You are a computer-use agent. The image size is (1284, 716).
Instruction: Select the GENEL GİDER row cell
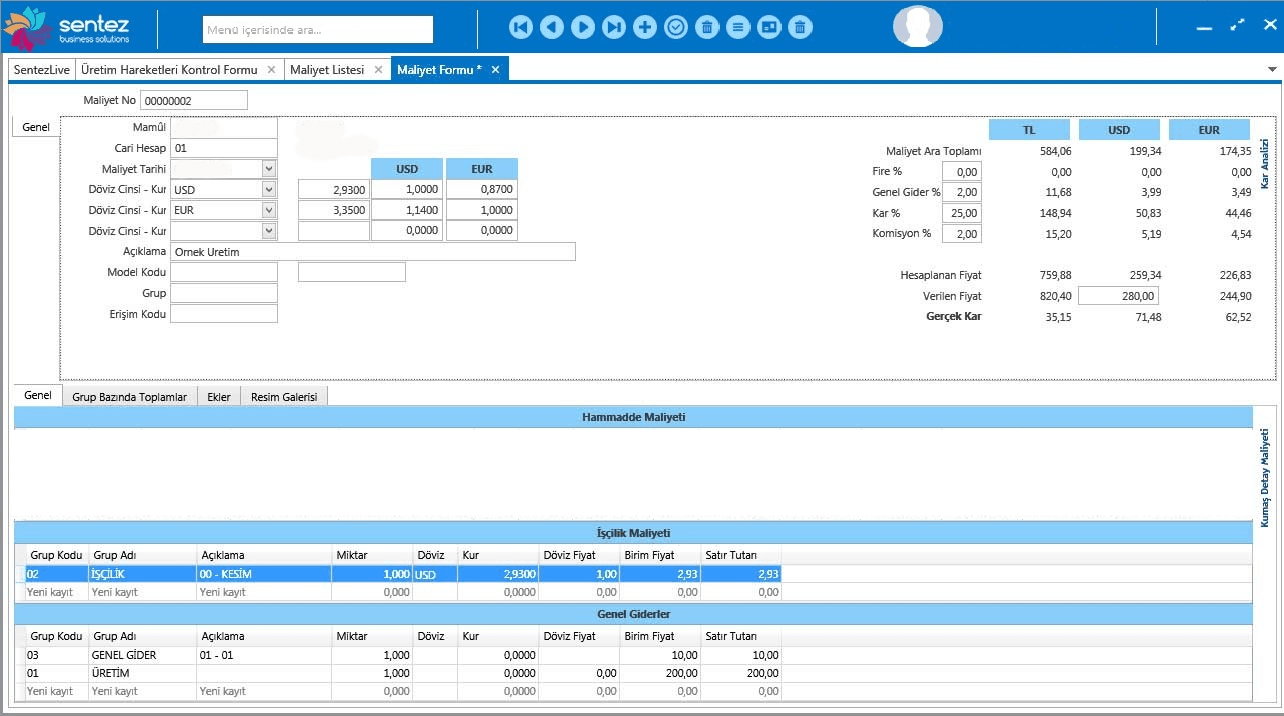pos(143,655)
